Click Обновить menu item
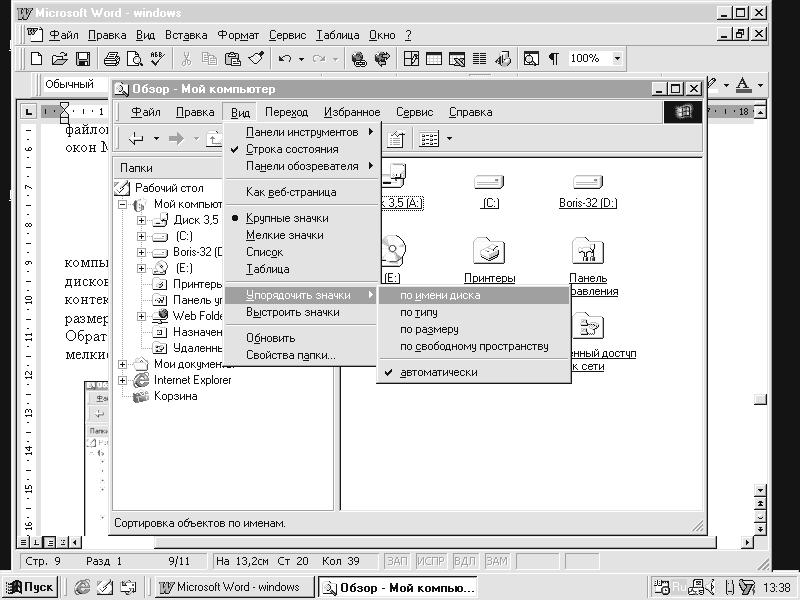Image resolution: width=800 pixels, height=600 pixels. 302,338
